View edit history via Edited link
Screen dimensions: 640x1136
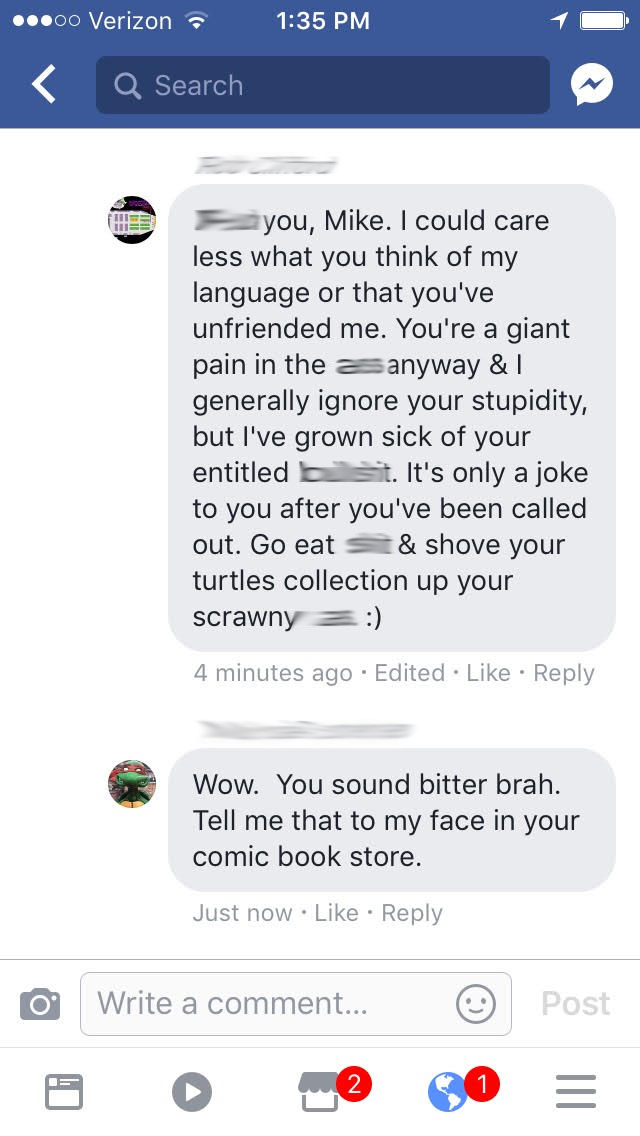pos(410,673)
